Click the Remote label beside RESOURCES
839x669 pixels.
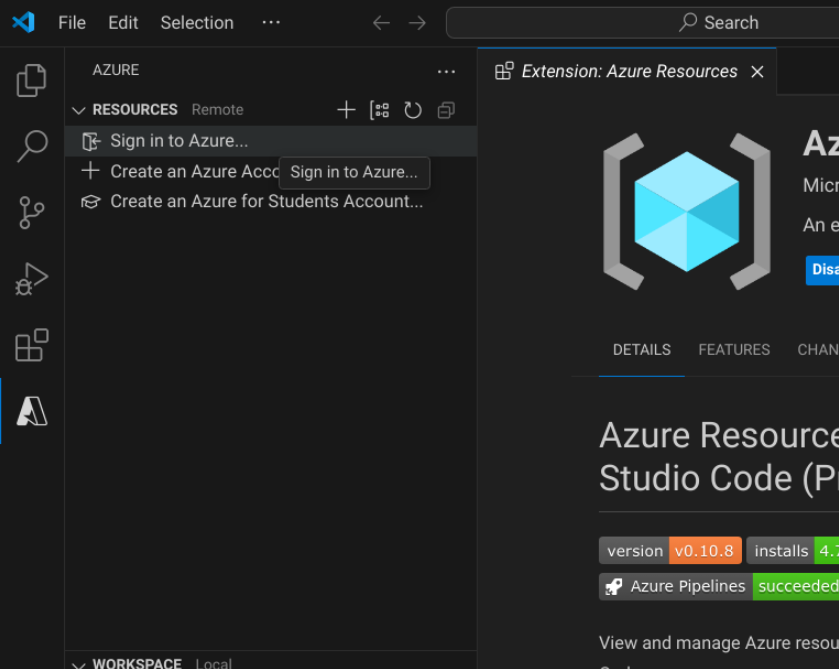217,110
